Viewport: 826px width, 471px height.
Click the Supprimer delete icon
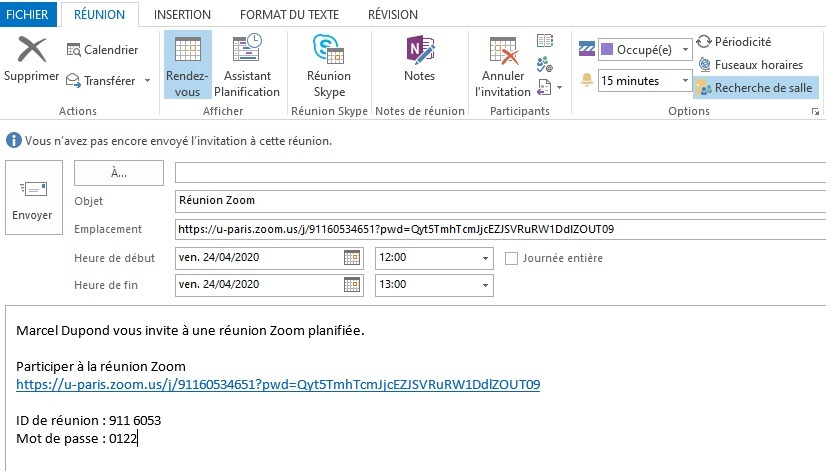pos(31,50)
